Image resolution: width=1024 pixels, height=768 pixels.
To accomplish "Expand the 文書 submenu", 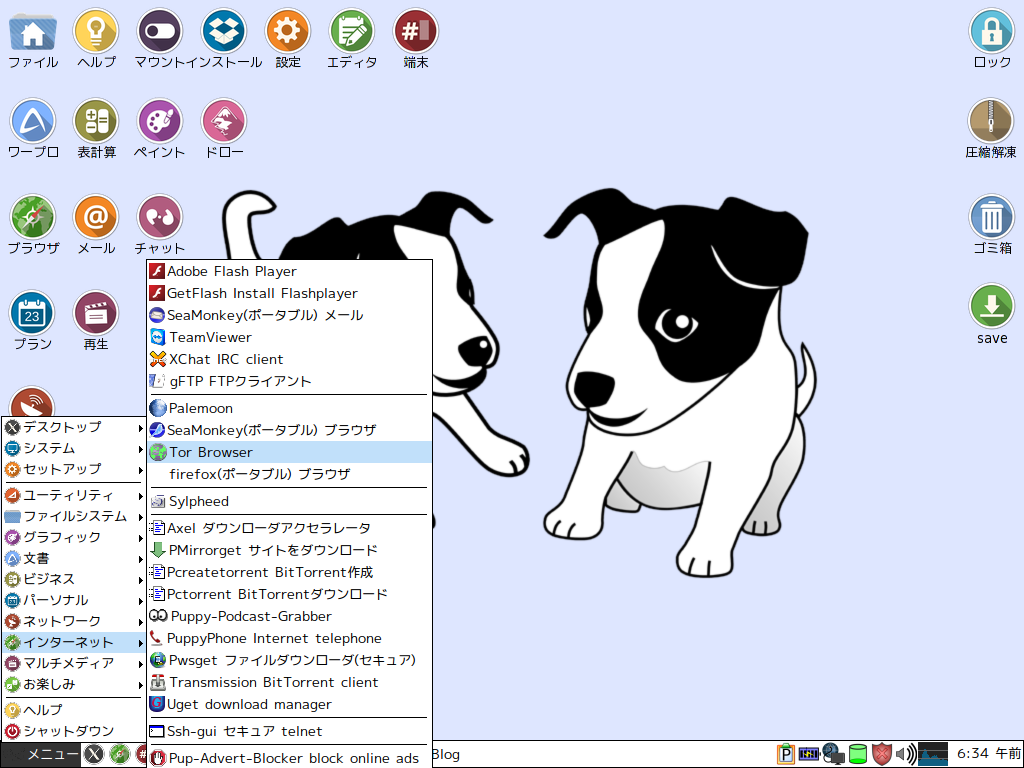I will [73, 558].
